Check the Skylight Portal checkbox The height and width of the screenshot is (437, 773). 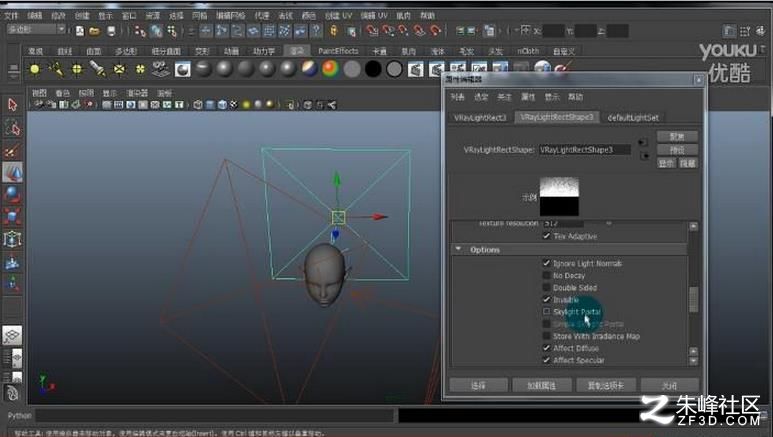546,311
